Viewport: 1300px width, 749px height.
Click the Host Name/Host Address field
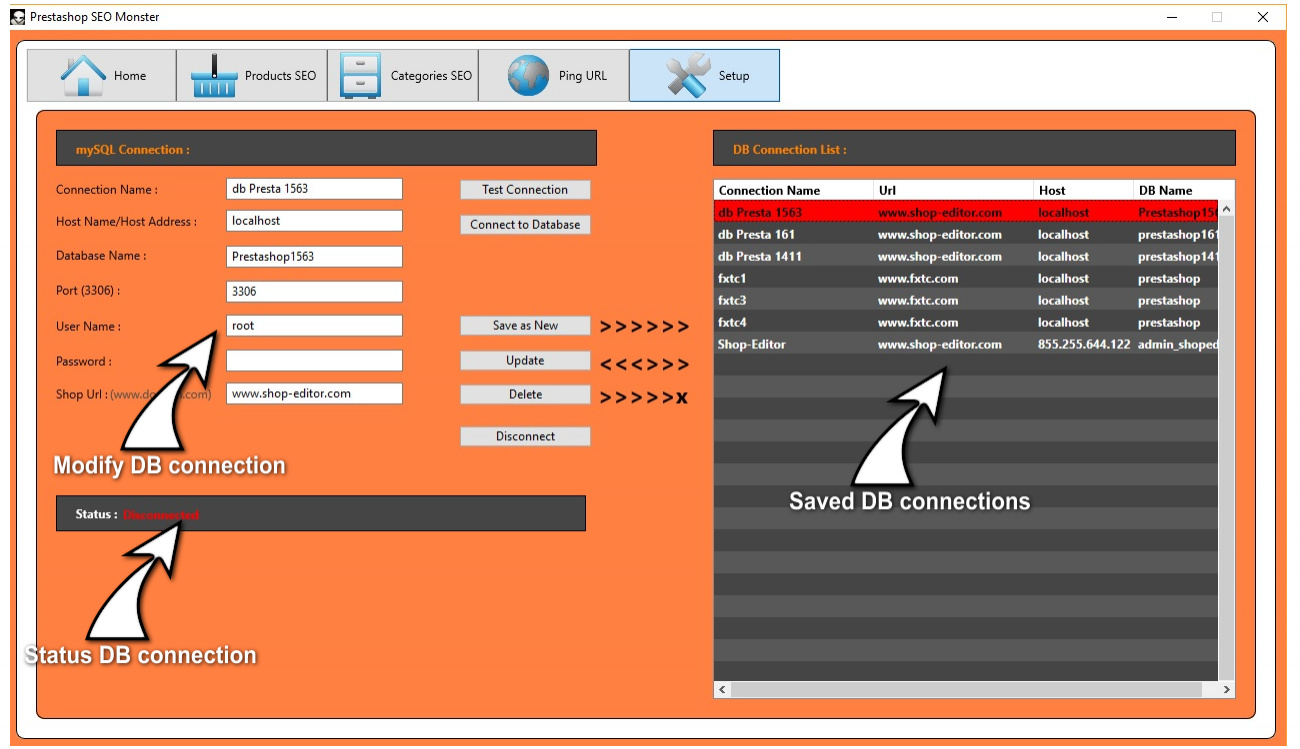pos(314,221)
